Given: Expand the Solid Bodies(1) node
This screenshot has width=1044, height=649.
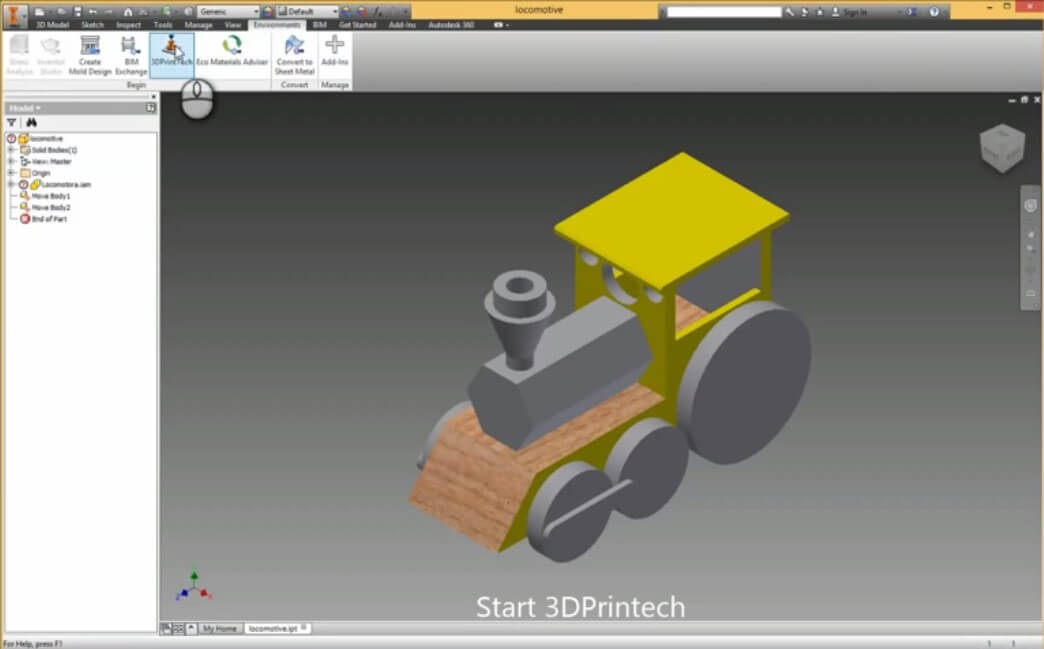Looking at the screenshot, I should click(x=11, y=150).
